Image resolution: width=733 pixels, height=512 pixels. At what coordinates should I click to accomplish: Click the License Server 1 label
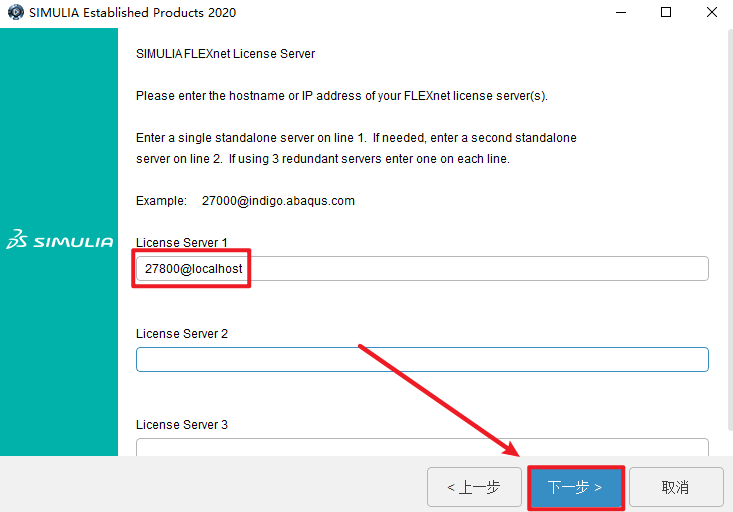[x=182, y=243]
